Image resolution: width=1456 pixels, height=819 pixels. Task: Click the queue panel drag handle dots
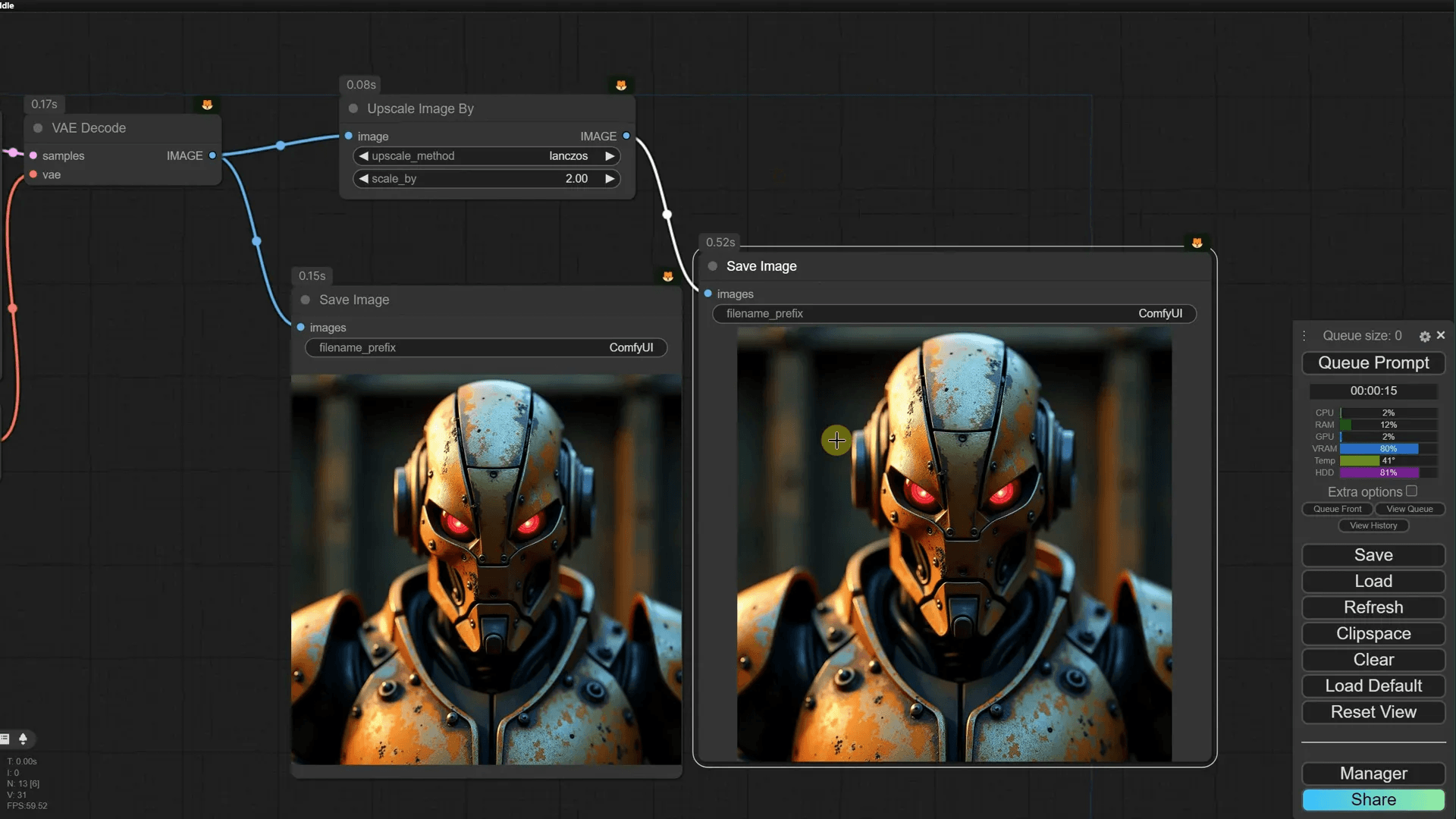pyautogui.click(x=1304, y=336)
